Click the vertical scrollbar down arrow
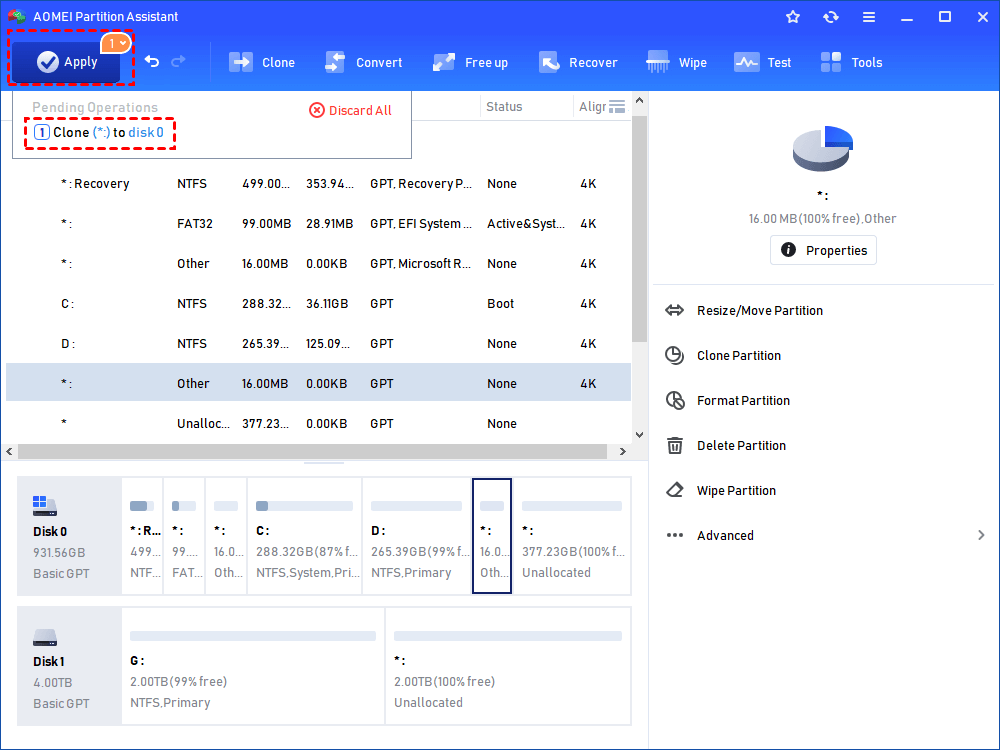This screenshot has width=1000, height=750. (640, 435)
